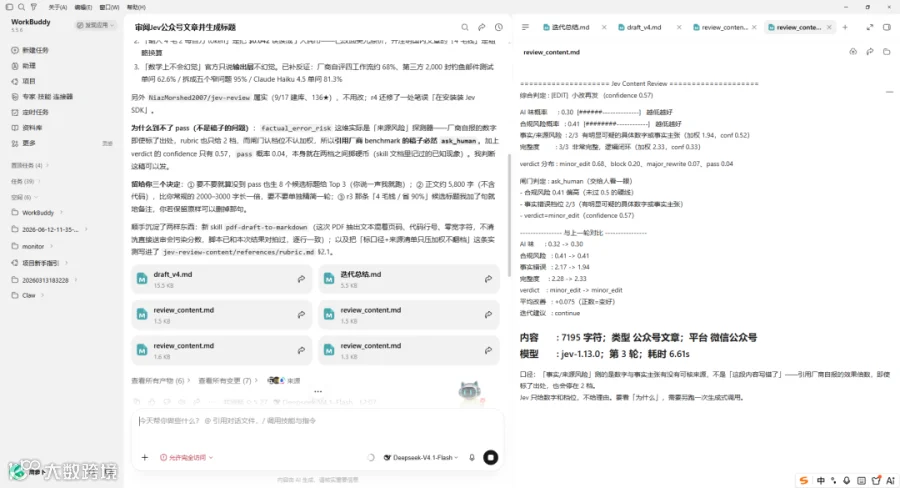Viewport: 900px width, 488px height.
Task: View all changes 查看所有变更 (7)
Action: click(x=227, y=381)
